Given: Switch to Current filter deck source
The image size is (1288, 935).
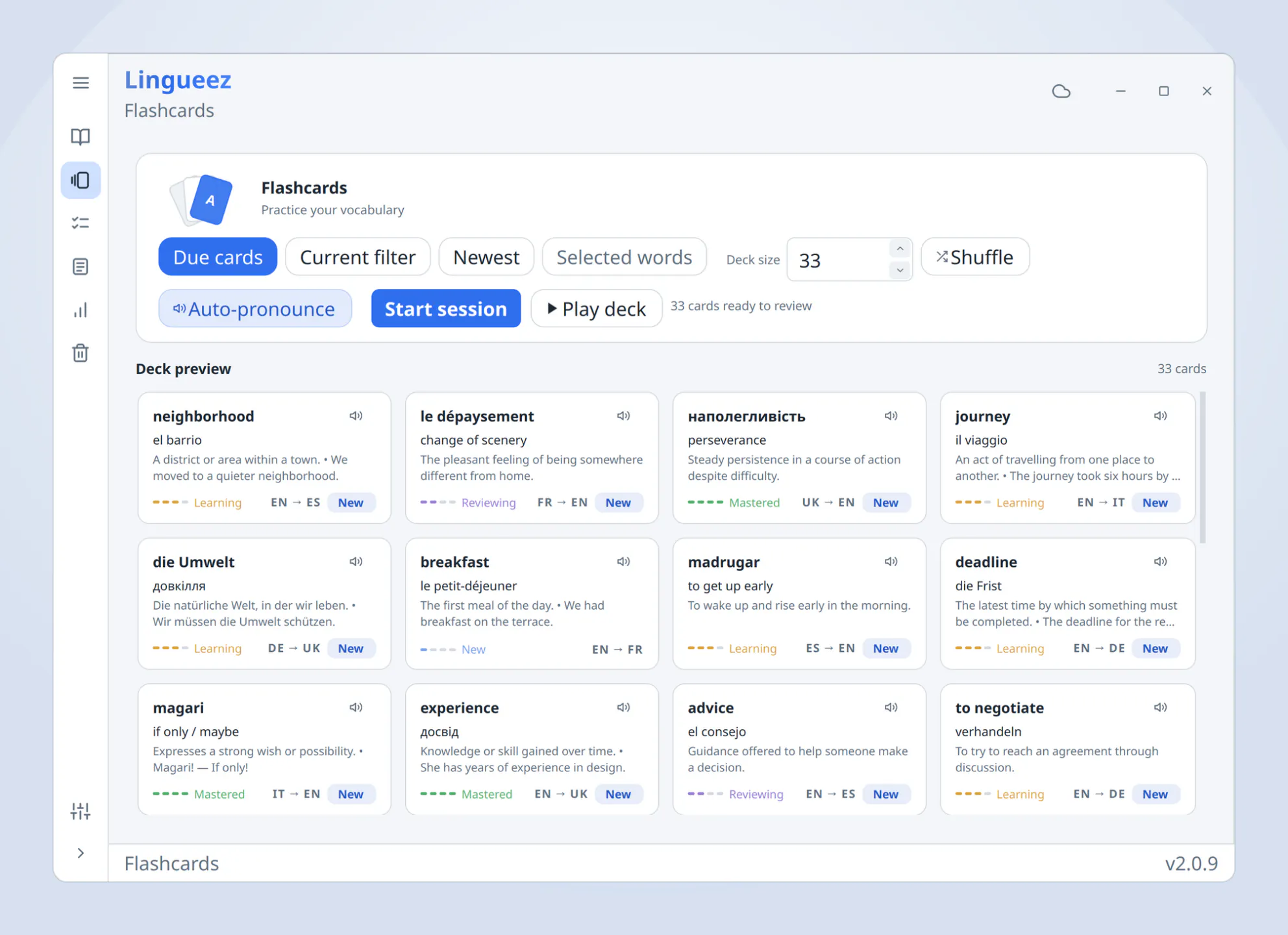Looking at the screenshot, I should [x=358, y=257].
